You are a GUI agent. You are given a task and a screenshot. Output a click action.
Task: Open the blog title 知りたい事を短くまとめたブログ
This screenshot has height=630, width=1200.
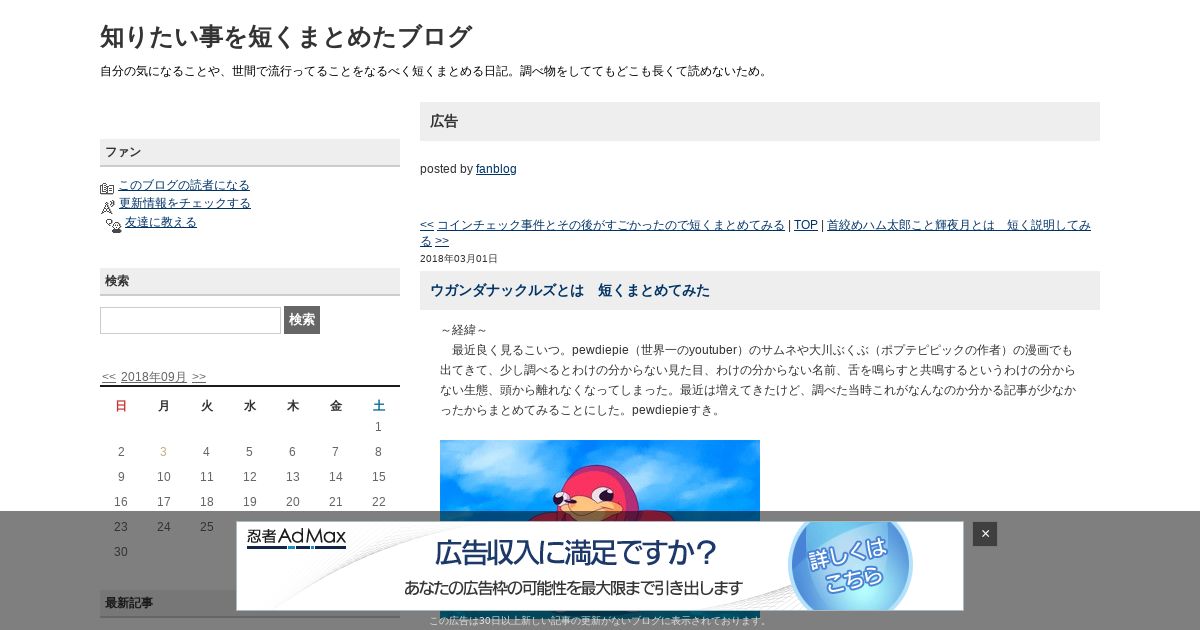[x=285, y=37]
